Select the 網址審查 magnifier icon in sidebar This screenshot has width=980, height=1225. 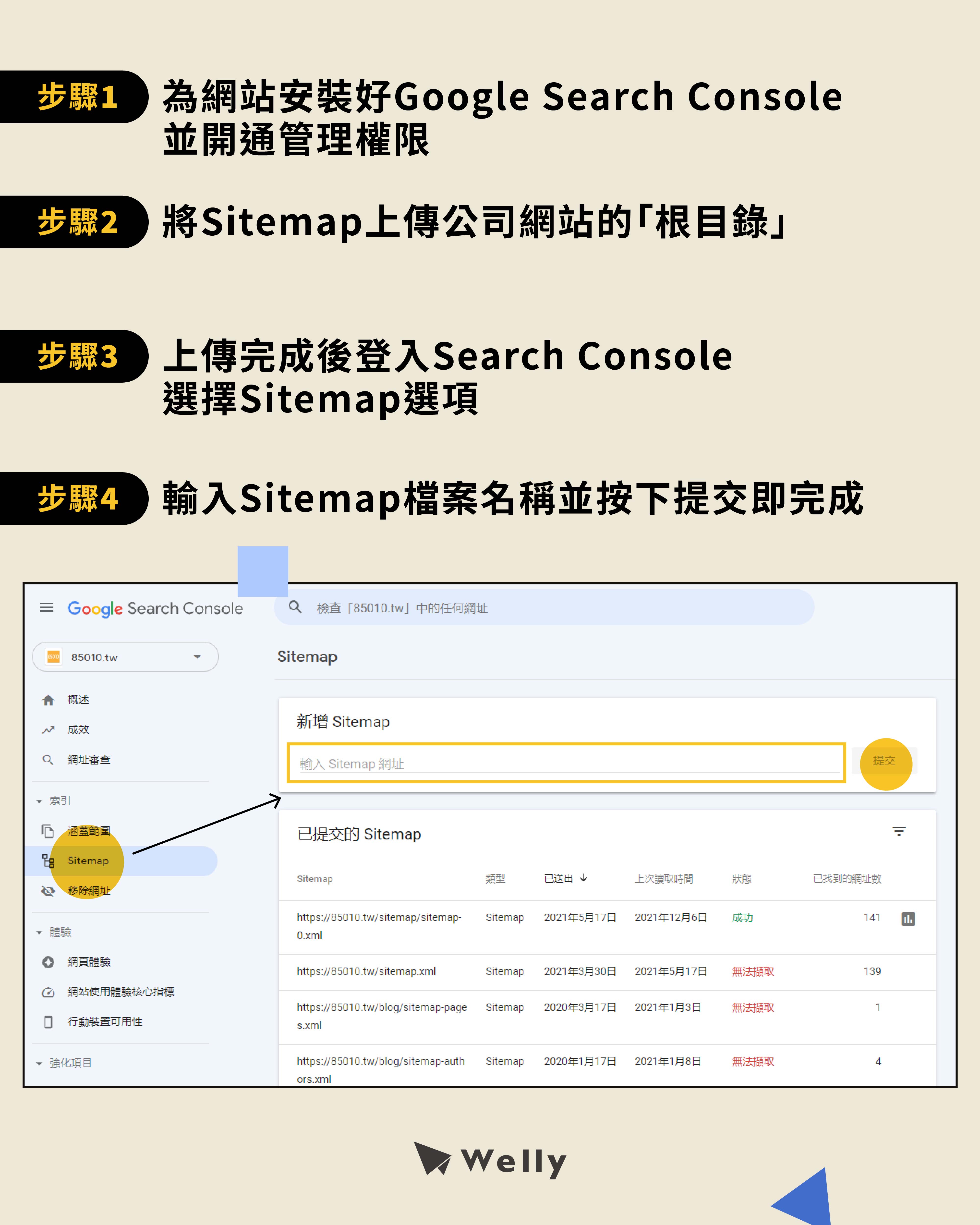[x=48, y=760]
